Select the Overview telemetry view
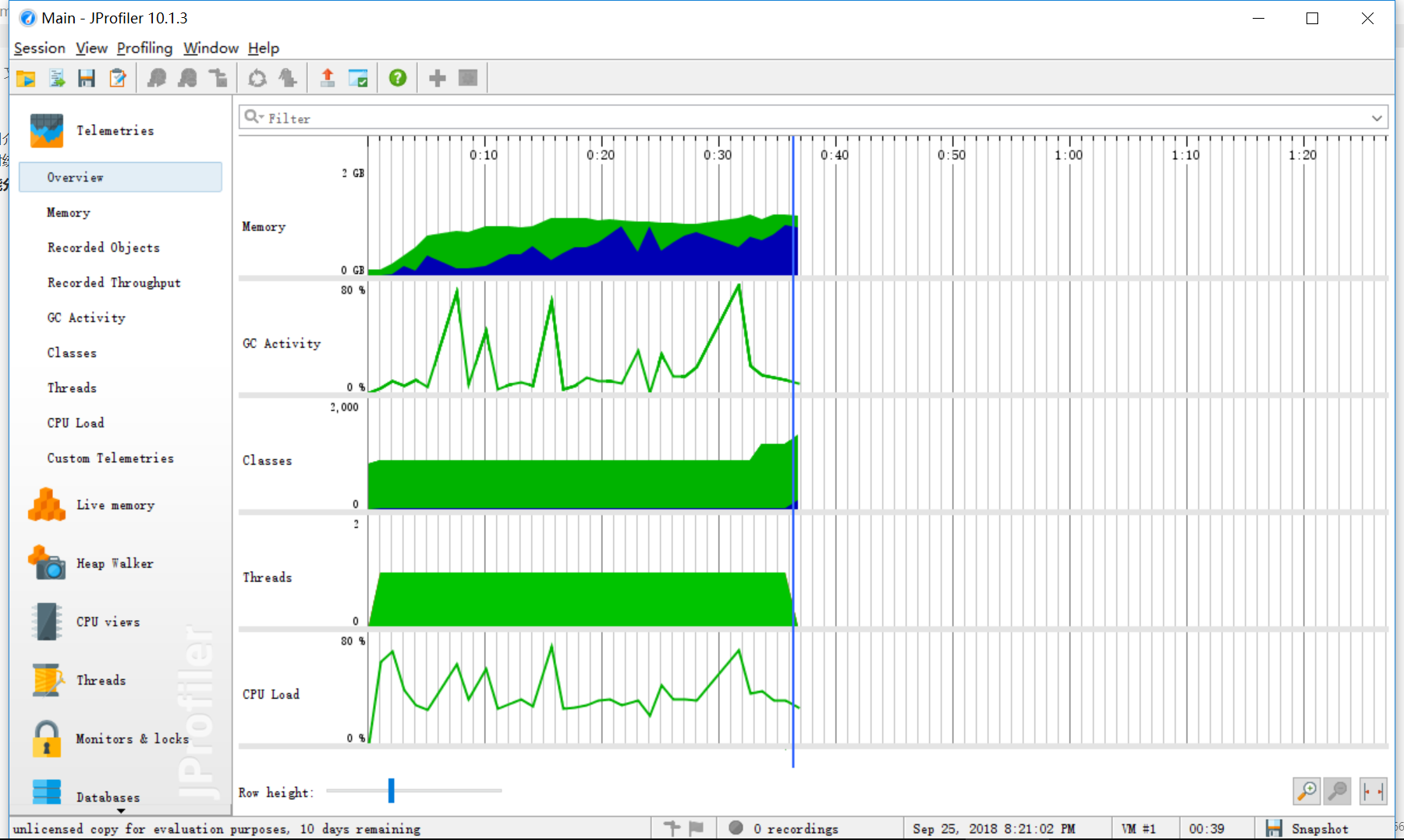The width and height of the screenshot is (1404, 840). point(120,177)
